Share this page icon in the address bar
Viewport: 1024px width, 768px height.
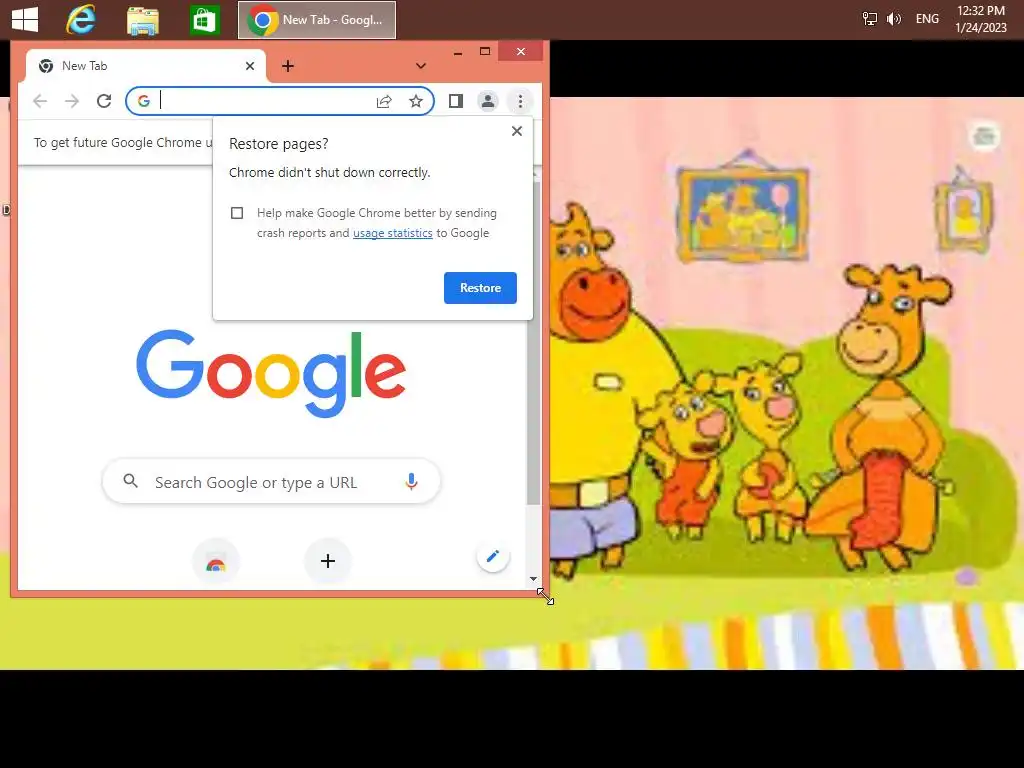coord(384,101)
